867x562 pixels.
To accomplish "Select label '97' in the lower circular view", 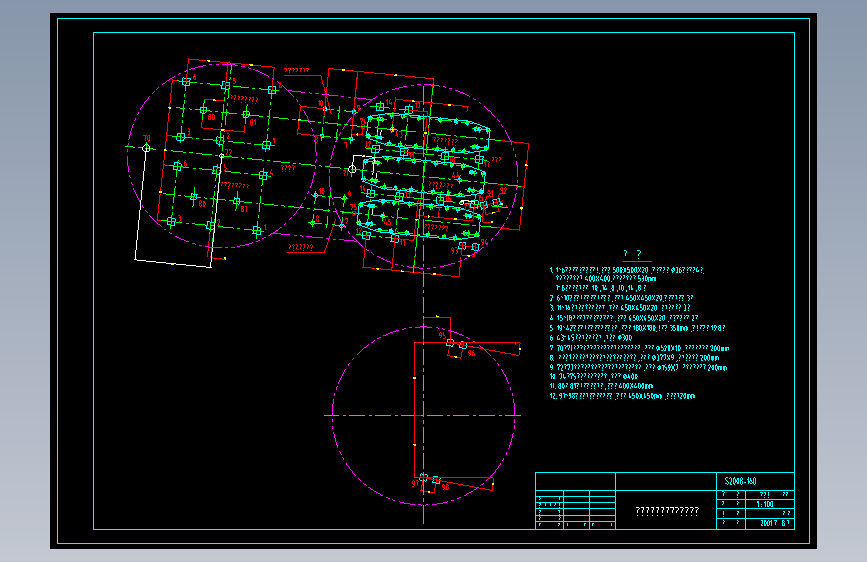I will (x=415, y=483).
